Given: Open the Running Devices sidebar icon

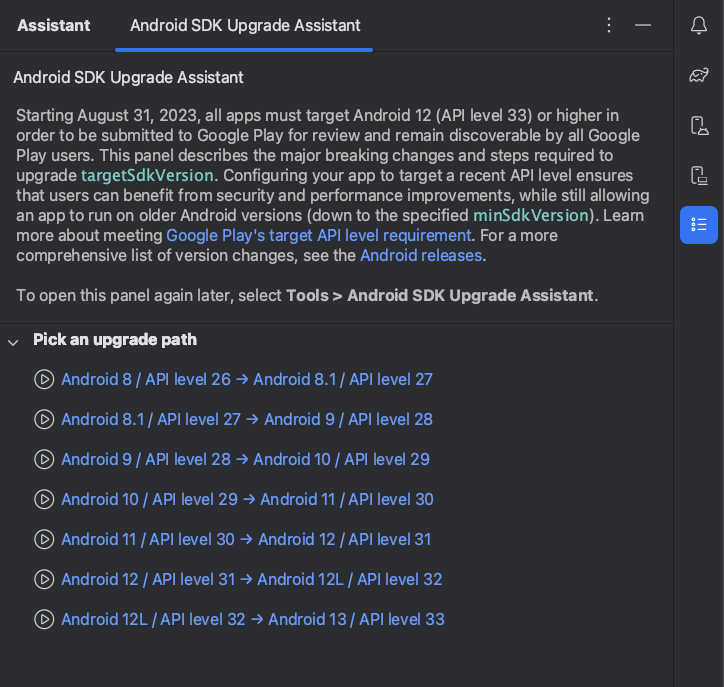Looking at the screenshot, I should [699, 176].
